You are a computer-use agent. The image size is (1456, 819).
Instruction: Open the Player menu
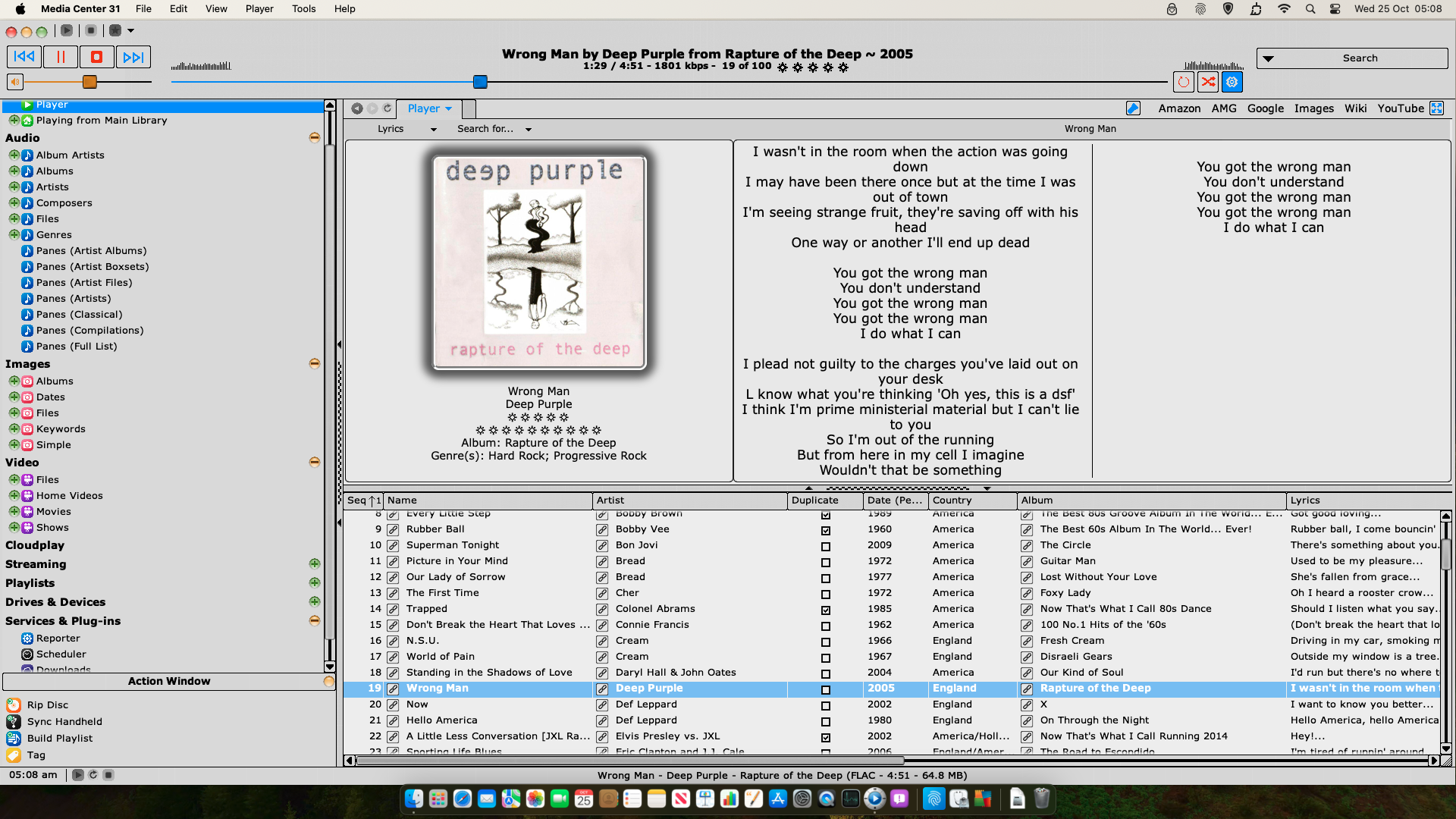(x=259, y=9)
